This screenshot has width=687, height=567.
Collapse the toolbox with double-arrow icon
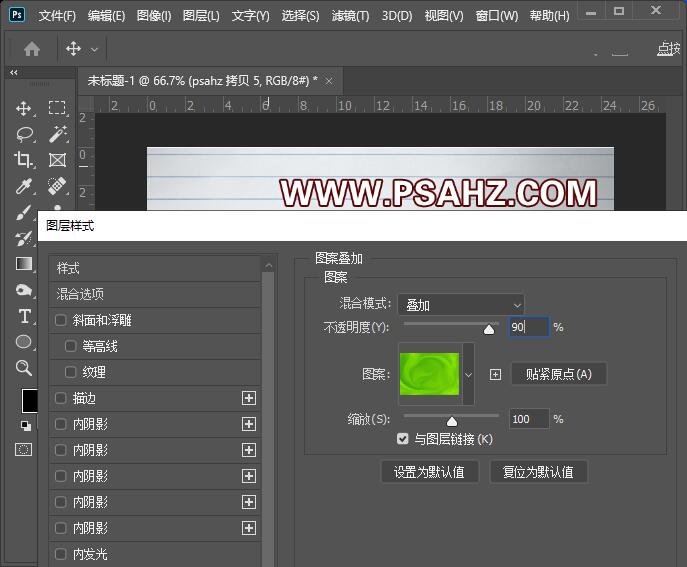pyautogui.click(x=14, y=72)
